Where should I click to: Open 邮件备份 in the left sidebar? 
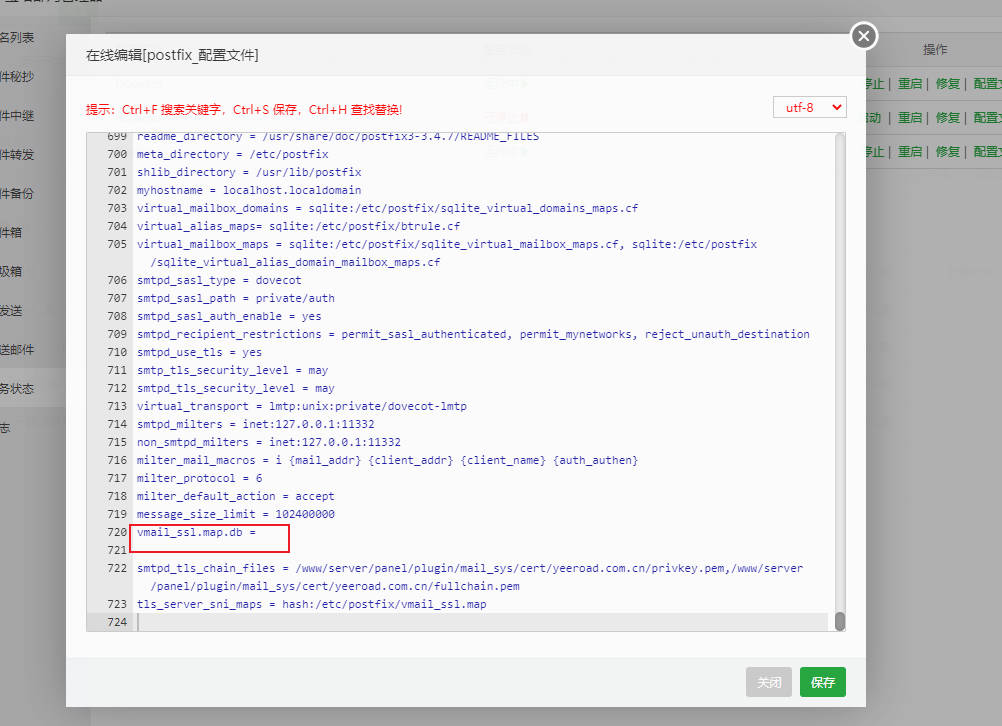pos(17,193)
